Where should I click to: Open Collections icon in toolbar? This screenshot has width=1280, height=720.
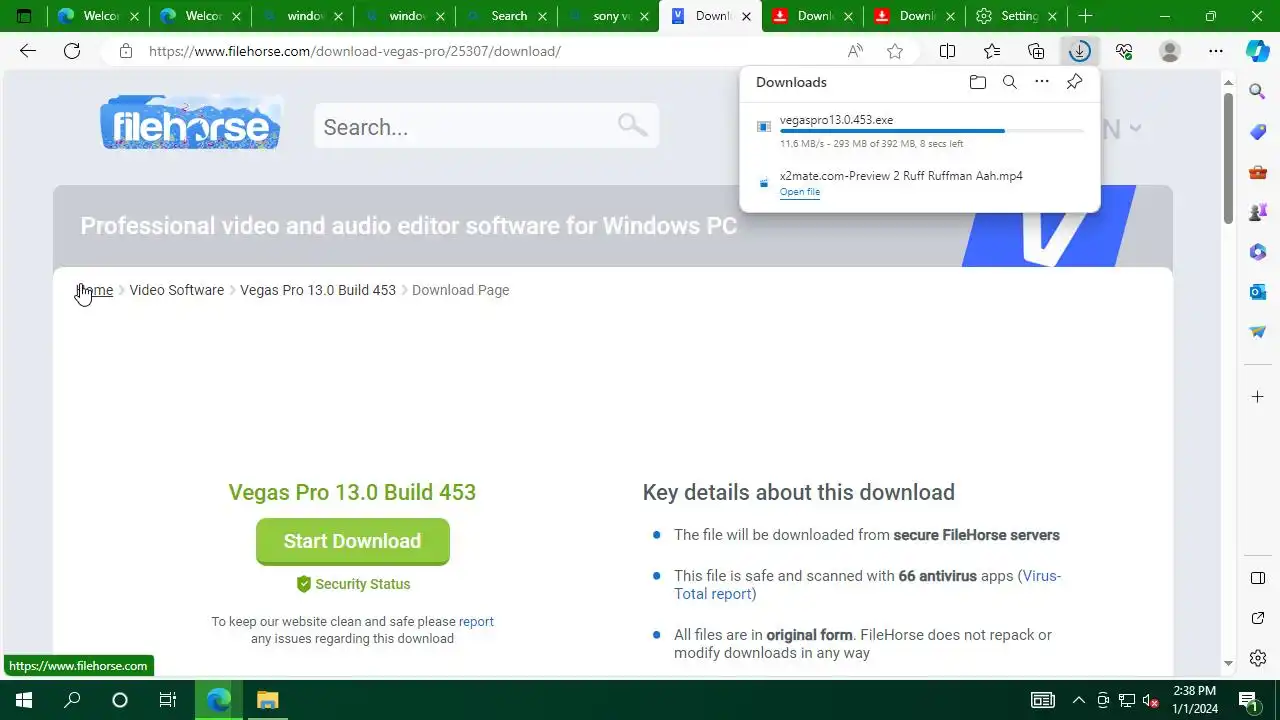click(x=1036, y=51)
